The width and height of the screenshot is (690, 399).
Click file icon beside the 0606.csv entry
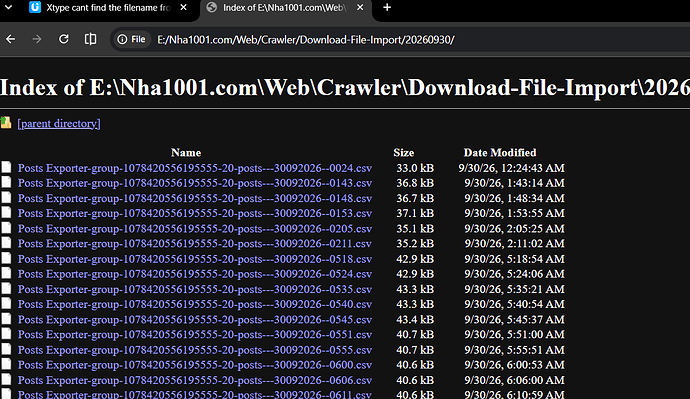coord(6,380)
